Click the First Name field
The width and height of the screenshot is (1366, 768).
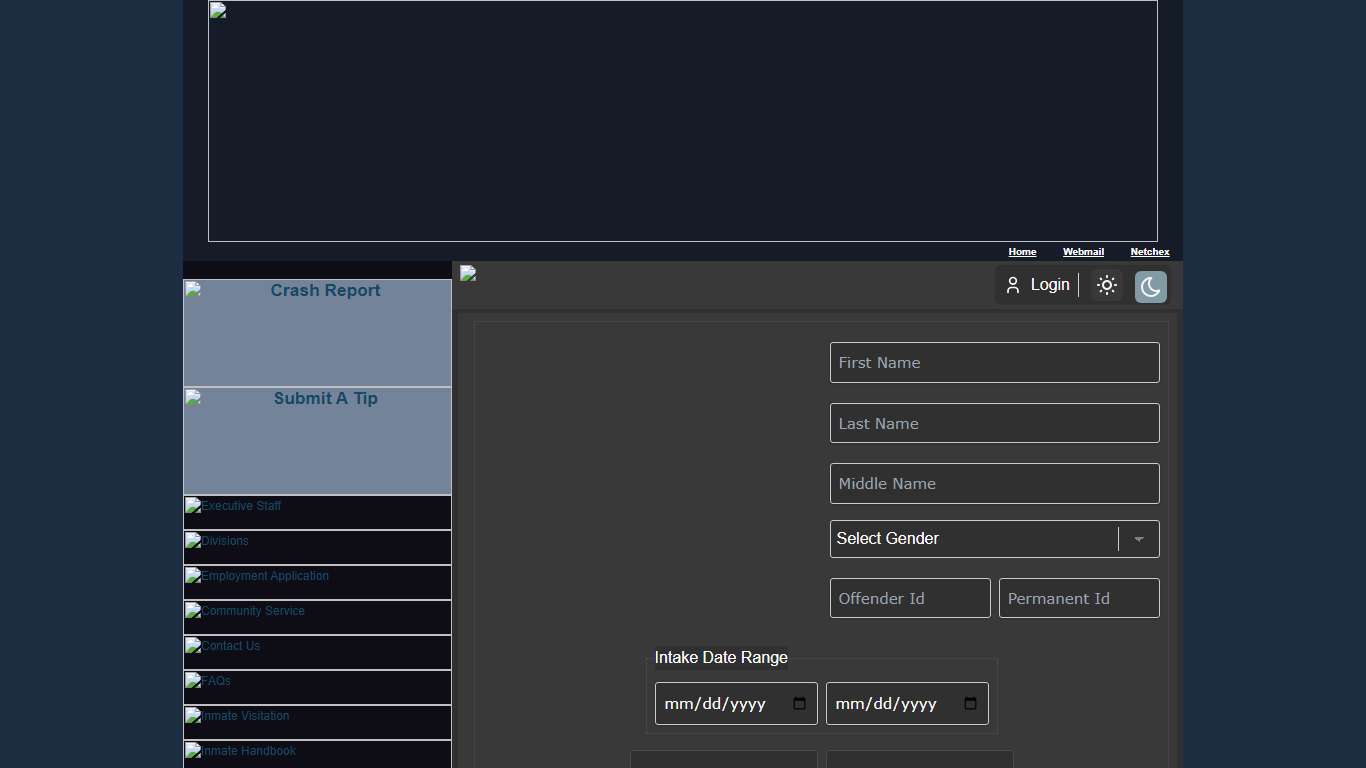point(994,363)
